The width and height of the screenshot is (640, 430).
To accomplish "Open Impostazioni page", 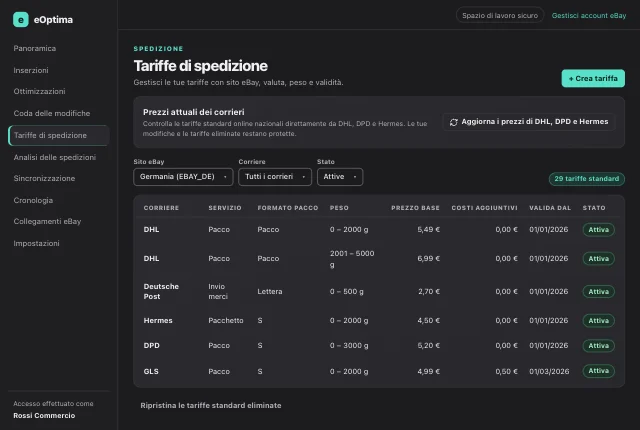I will [36, 243].
